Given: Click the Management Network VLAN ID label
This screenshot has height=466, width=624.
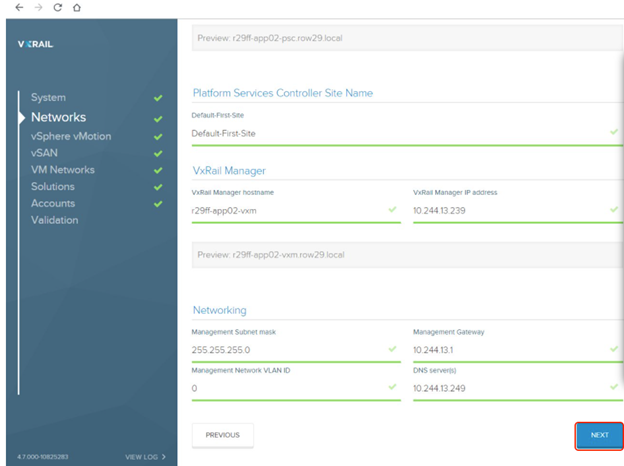Looking at the screenshot, I should click(241, 370).
